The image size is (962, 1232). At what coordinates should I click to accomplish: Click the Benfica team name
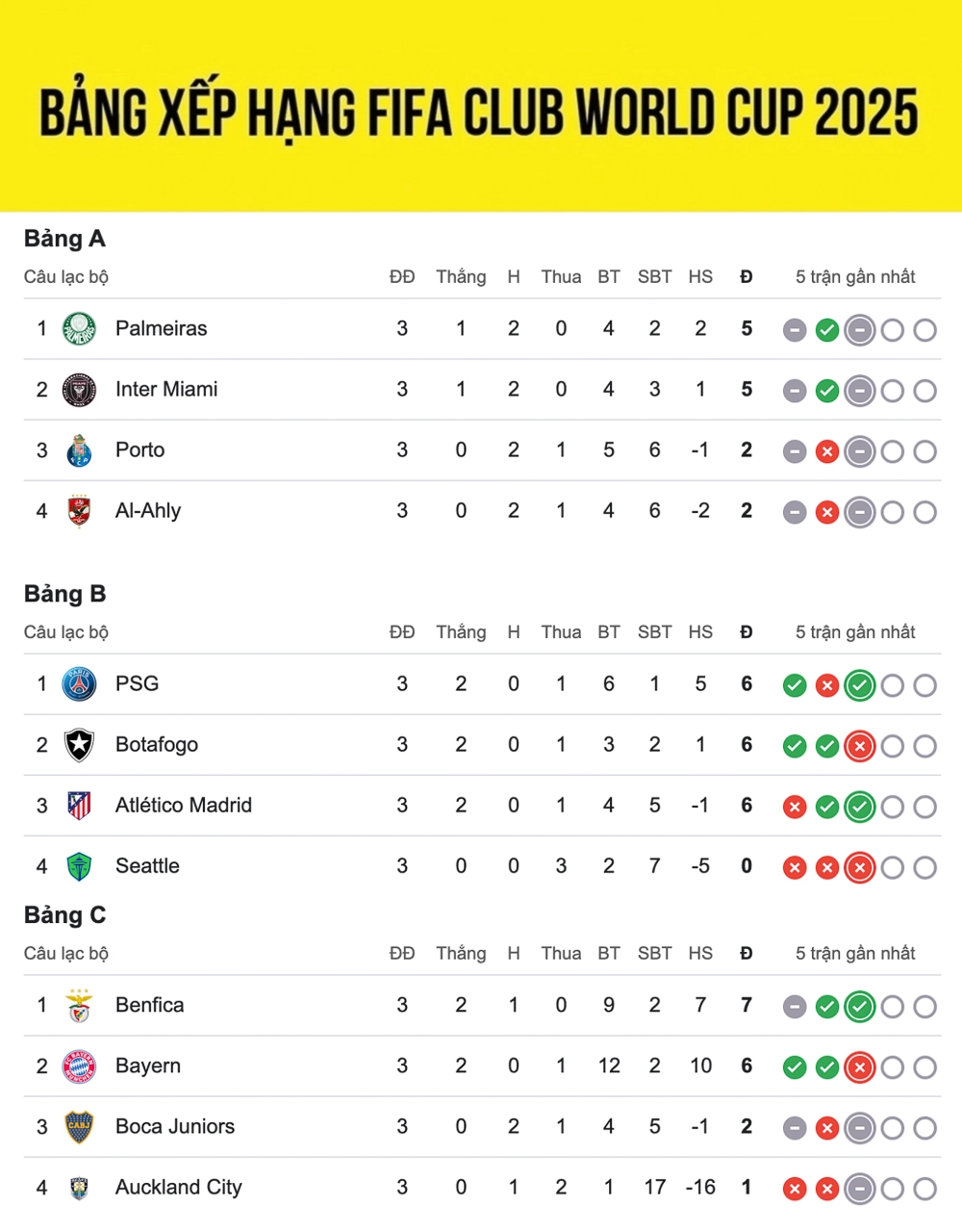click(x=149, y=1005)
